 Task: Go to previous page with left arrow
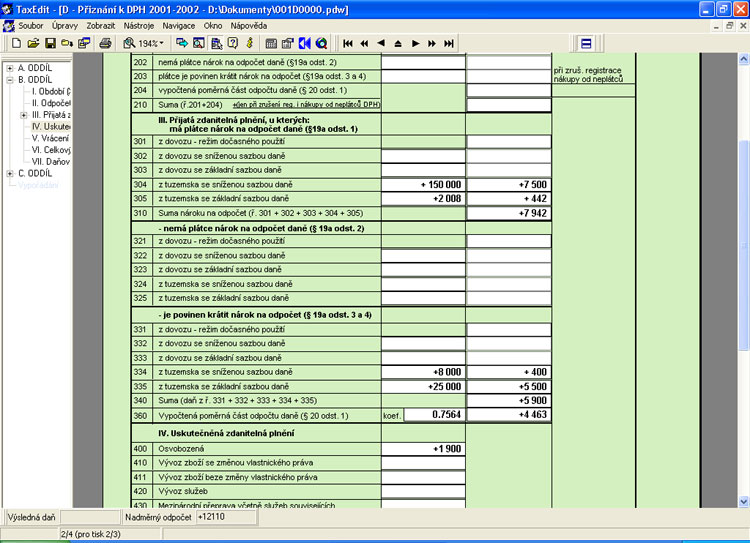pos(381,43)
